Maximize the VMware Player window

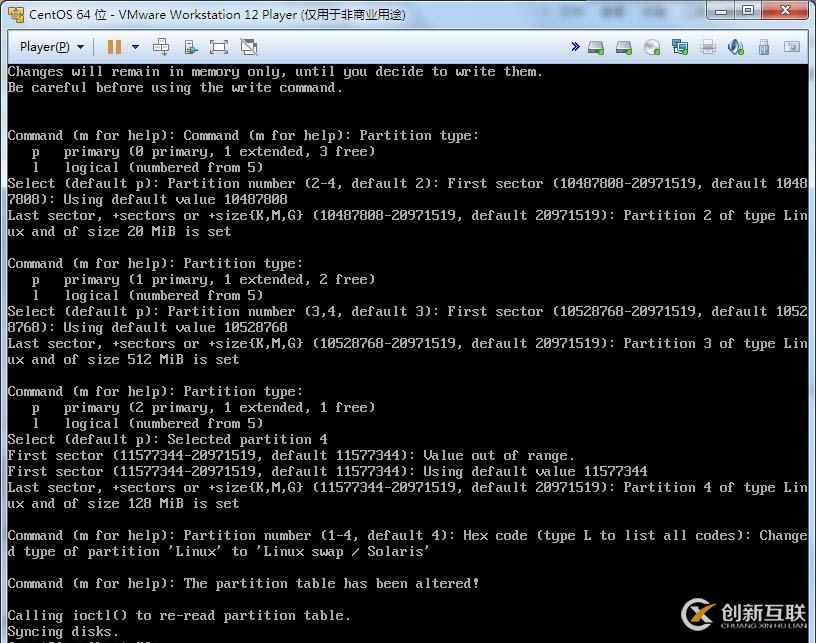click(748, 11)
